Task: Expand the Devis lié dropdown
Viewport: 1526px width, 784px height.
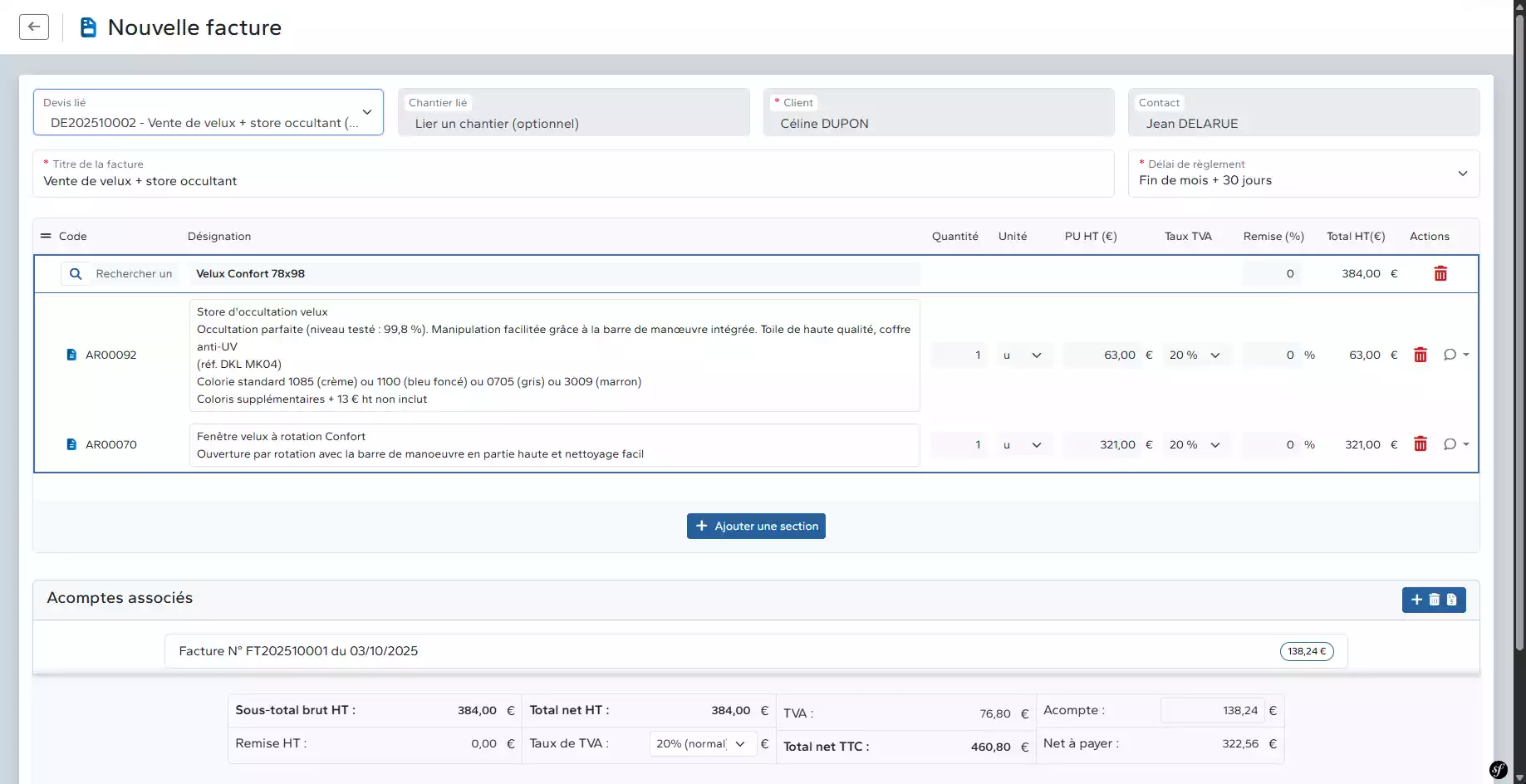Action: point(366,112)
